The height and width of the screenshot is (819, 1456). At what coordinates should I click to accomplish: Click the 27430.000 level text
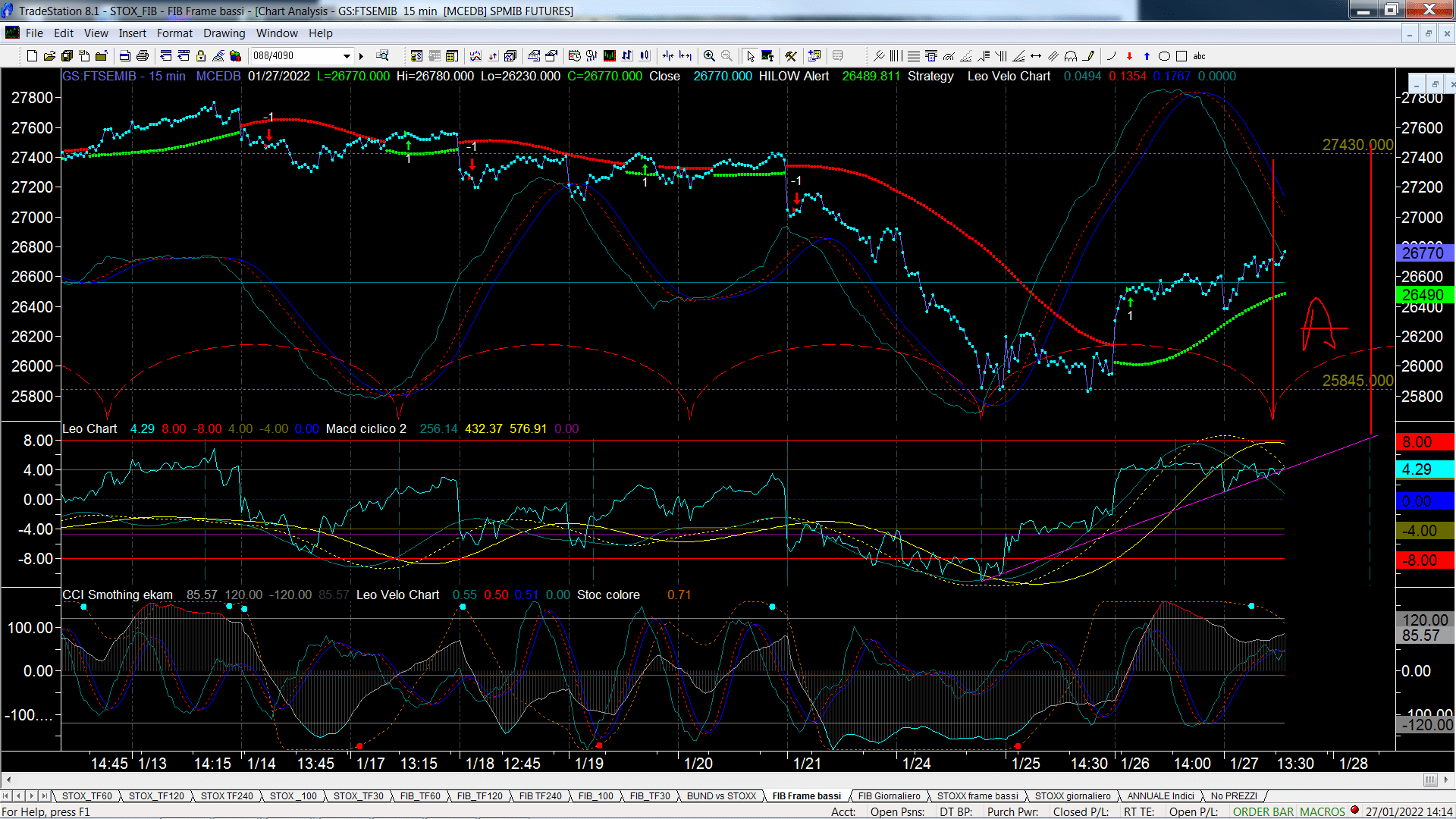pyautogui.click(x=1357, y=145)
